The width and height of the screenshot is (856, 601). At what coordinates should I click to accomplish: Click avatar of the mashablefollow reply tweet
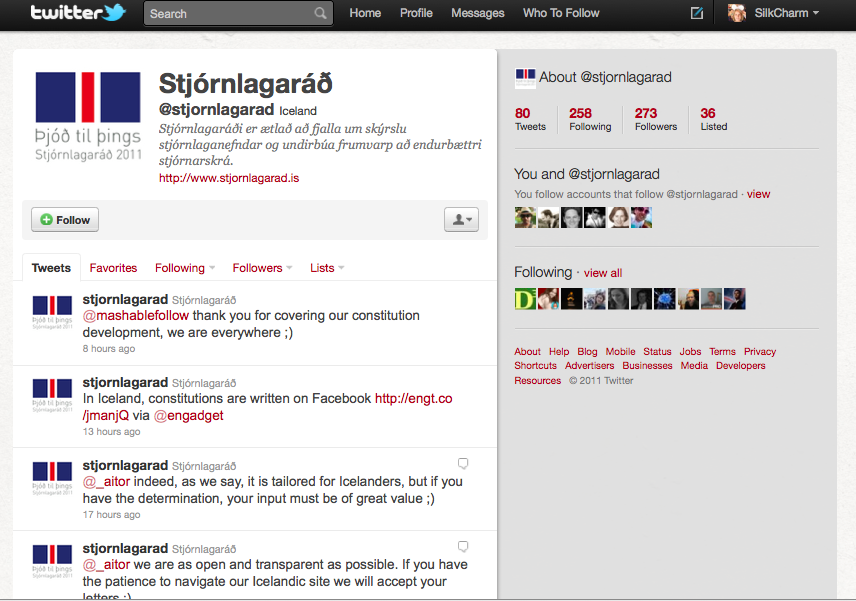point(52,312)
